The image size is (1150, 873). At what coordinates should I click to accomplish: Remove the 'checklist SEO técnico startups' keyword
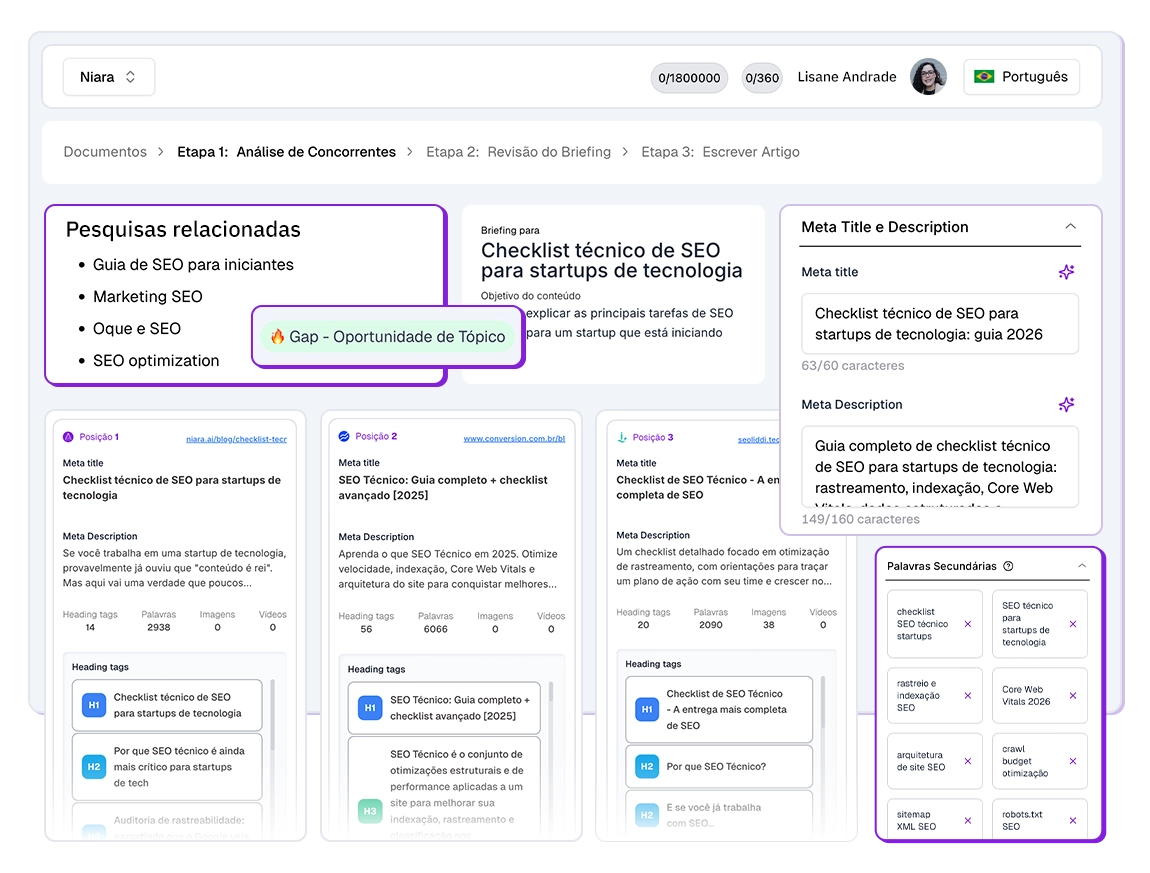pos(967,624)
